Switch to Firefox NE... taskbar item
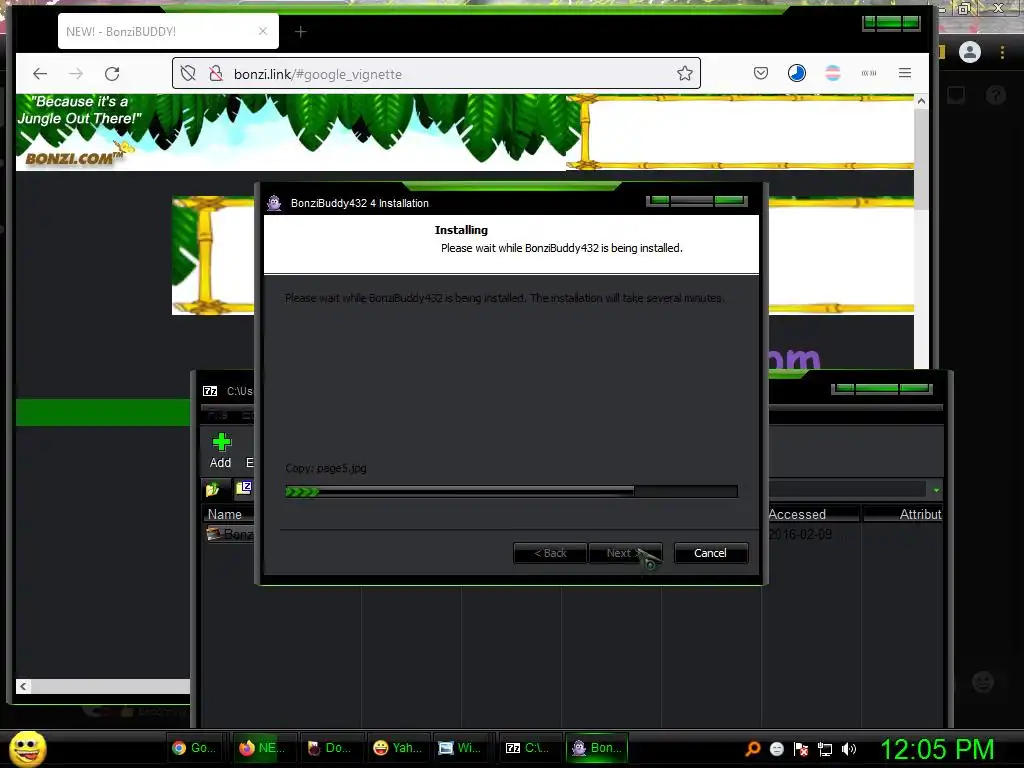The width and height of the screenshot is (1024, 768). [x=262, y=748]
